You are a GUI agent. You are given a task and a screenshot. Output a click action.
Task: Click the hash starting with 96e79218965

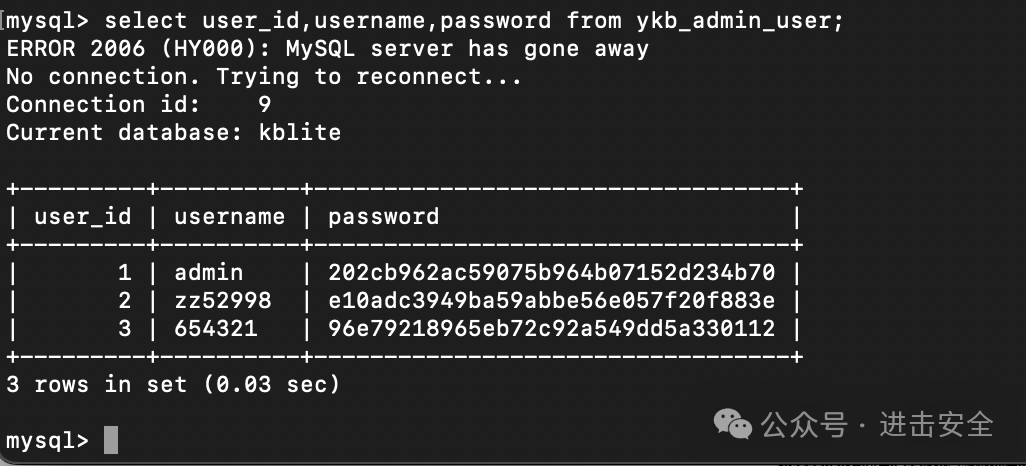click(552, 328)
